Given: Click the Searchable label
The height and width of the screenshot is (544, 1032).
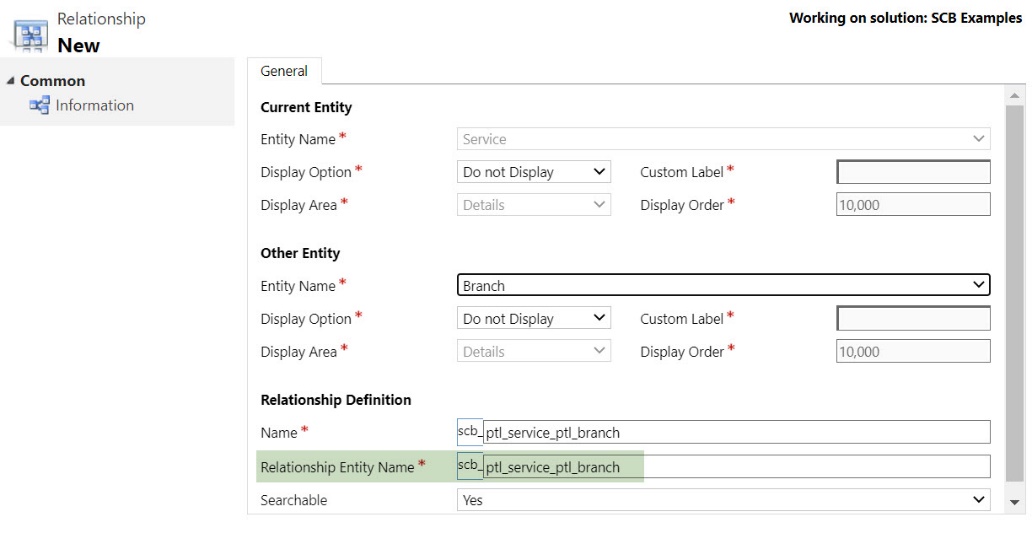Looking at the screenshot, I should [x=294, y=500].
